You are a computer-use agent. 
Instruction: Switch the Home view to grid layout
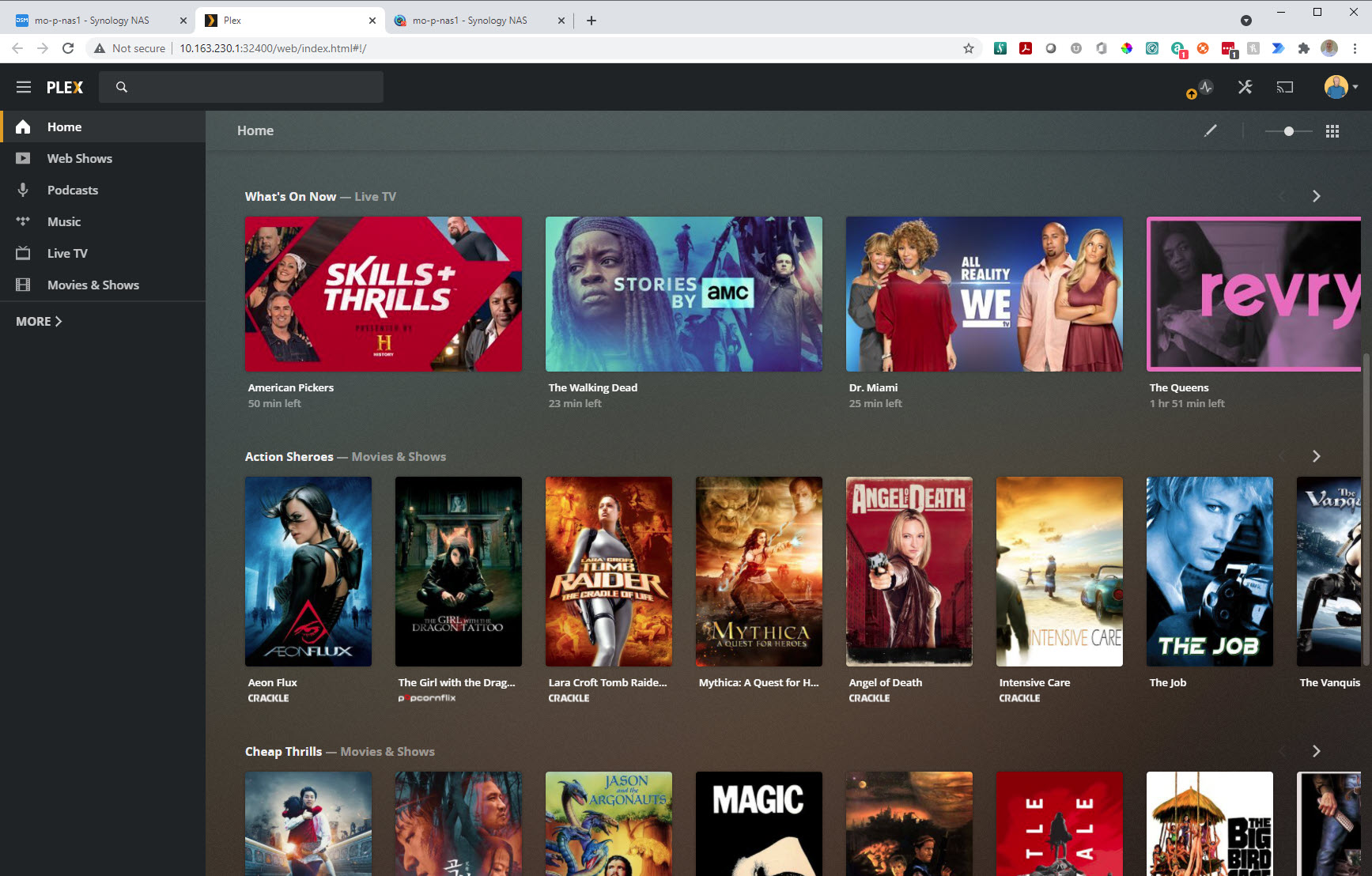(x=1332, y=130)
